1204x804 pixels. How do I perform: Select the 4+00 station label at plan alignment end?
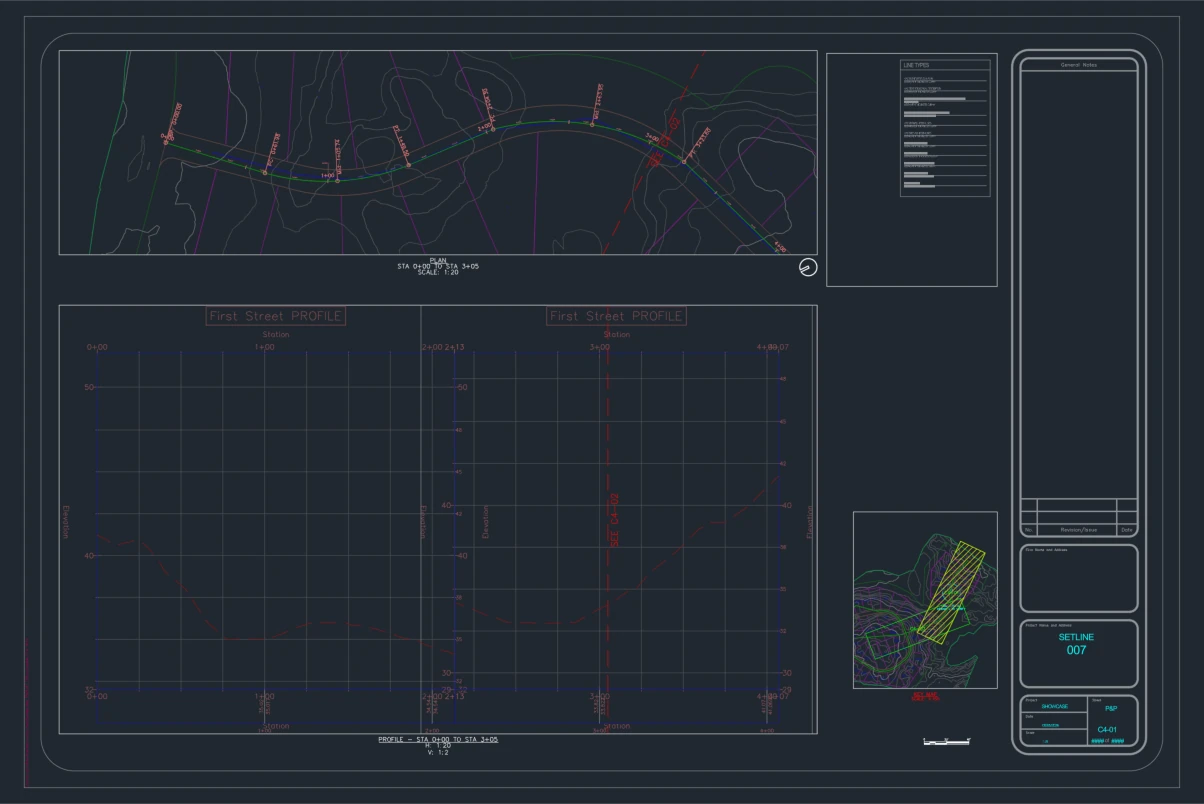pyautogui.click(x=780, y=247)
